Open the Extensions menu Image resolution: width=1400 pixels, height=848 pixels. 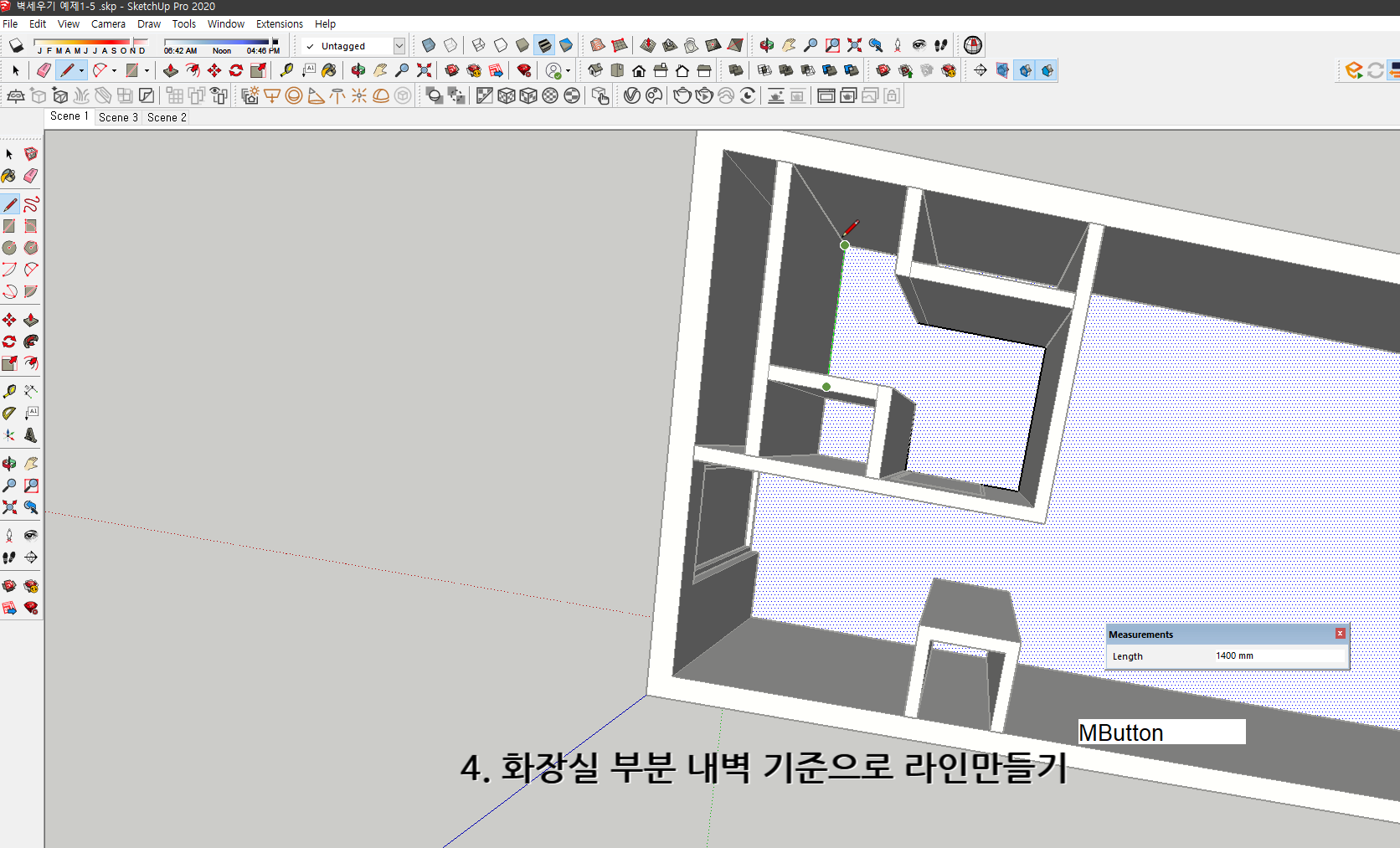click(x=279, y=23)
